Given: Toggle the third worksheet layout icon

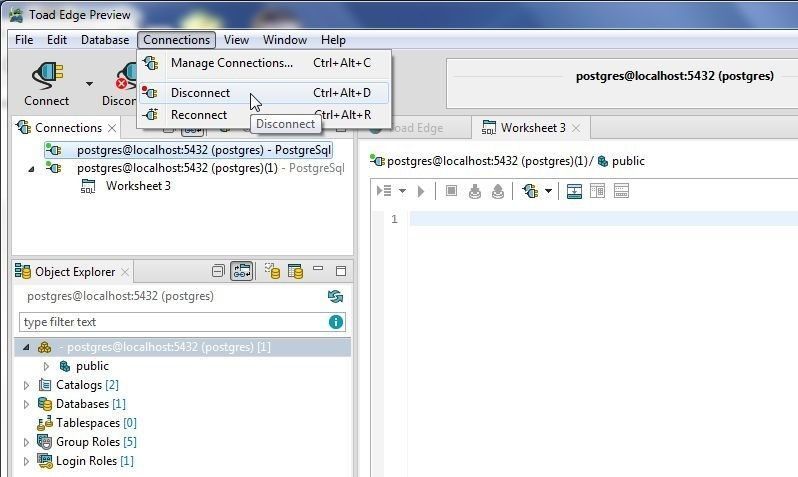Looking at the screenshot, I should [621, 191].
